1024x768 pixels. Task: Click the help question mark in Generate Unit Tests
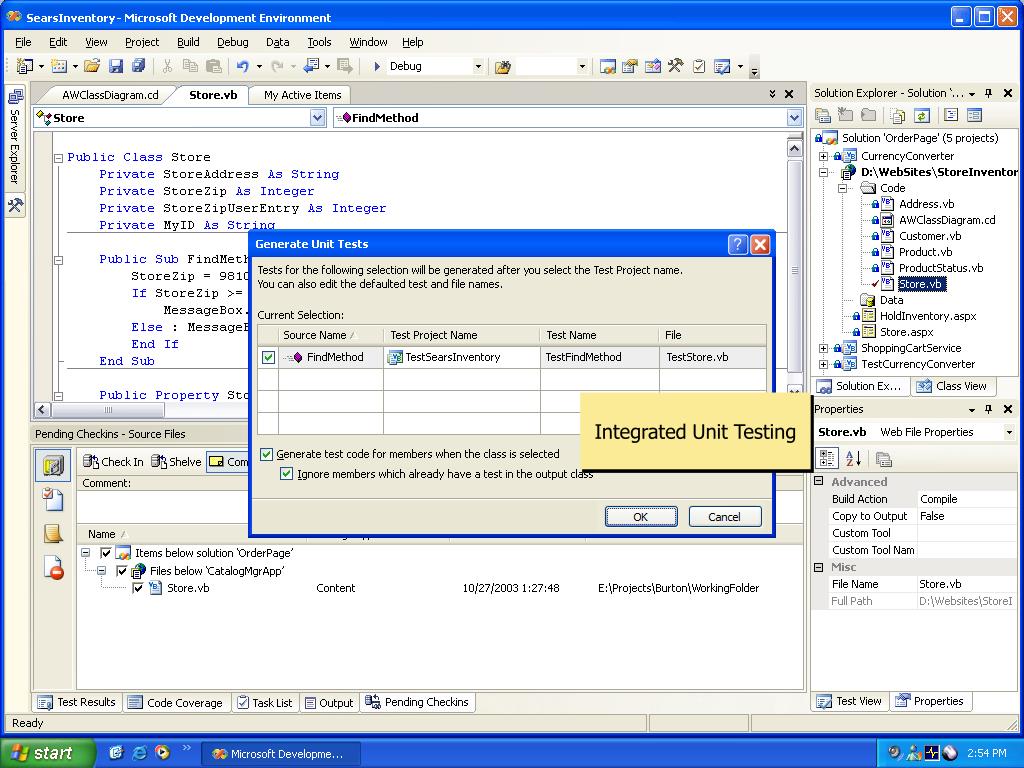click(x=737, y=244)
